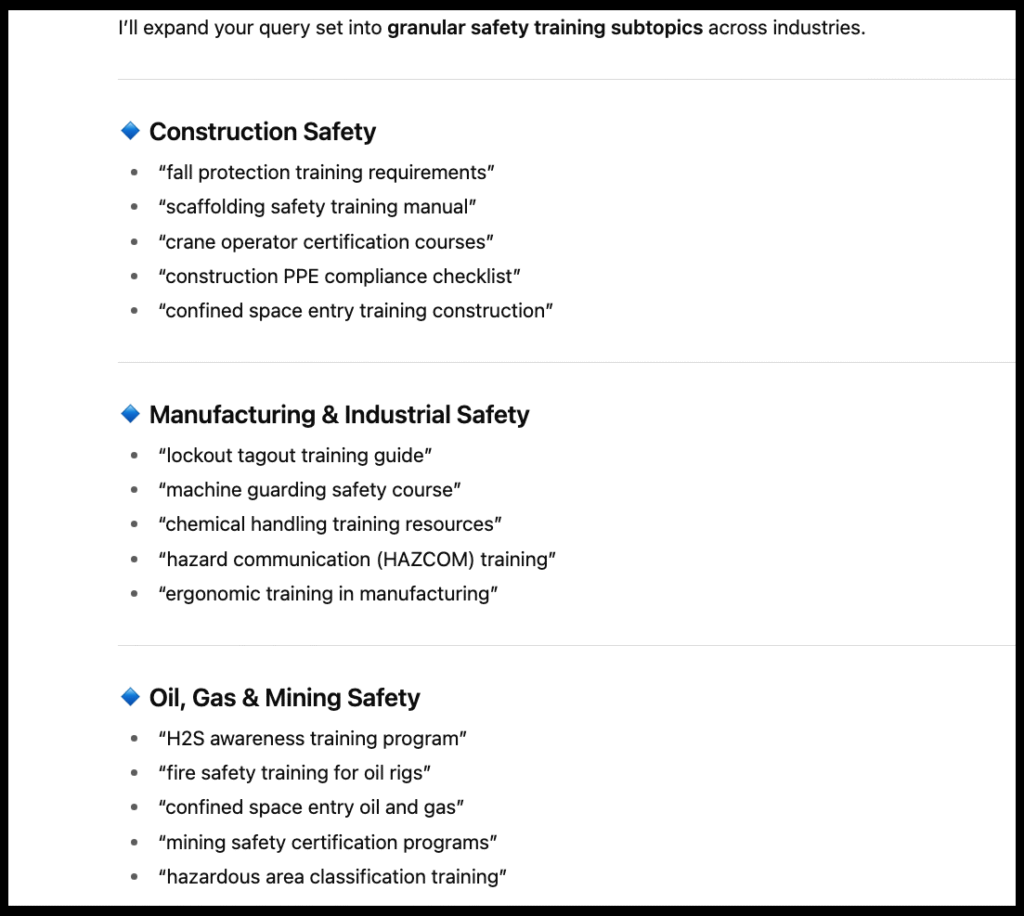
Task: Click "construction PPE compliance checklist" bullet
Action: tap(339, 276)
